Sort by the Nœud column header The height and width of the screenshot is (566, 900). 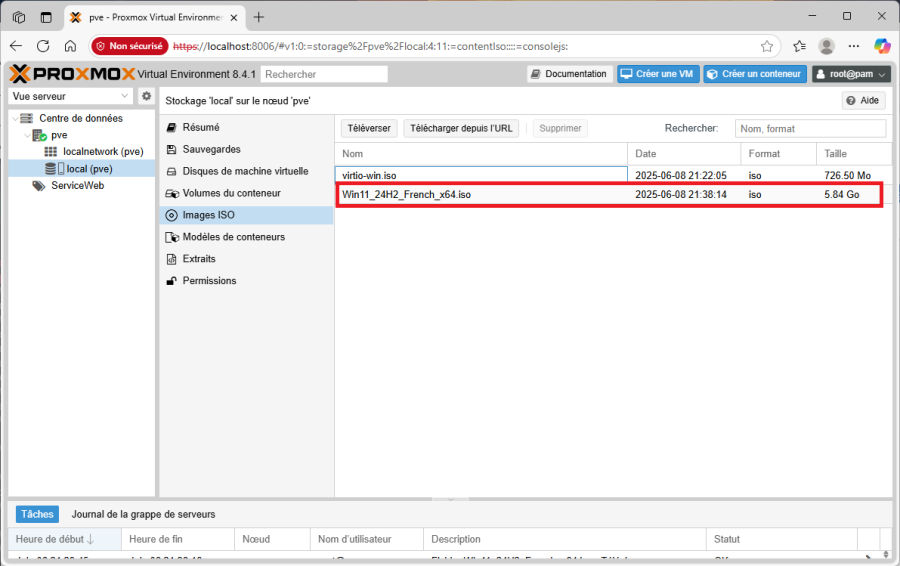click(273, 539)
